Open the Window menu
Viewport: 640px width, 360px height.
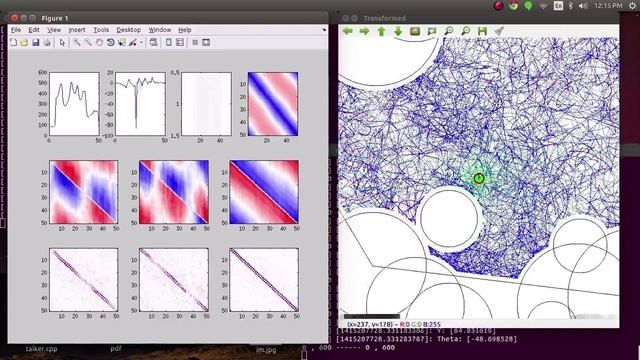[x=160, y=30]
